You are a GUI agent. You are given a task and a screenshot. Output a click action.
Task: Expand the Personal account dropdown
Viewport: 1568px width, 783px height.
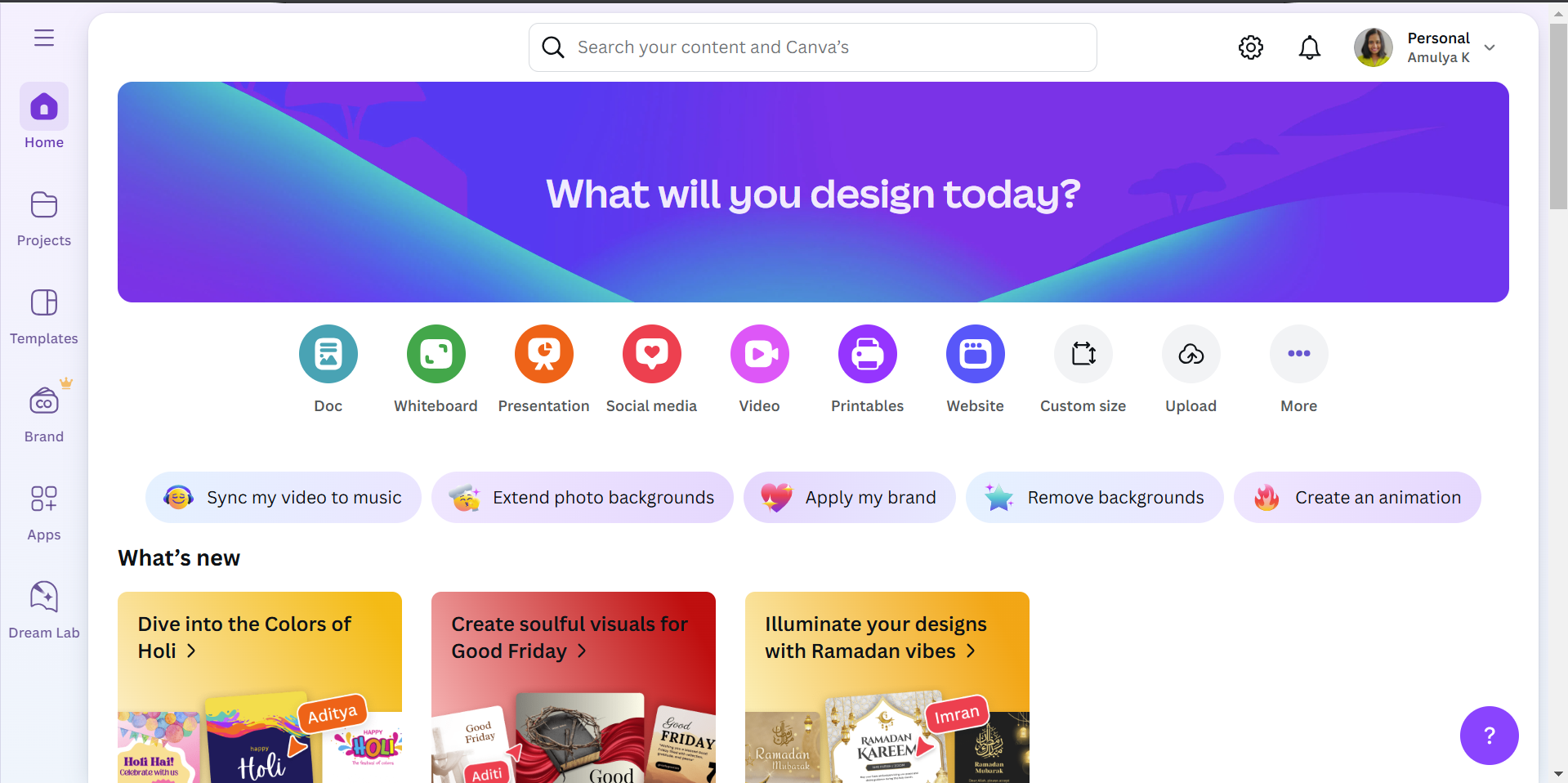(x=1490, y=47)
